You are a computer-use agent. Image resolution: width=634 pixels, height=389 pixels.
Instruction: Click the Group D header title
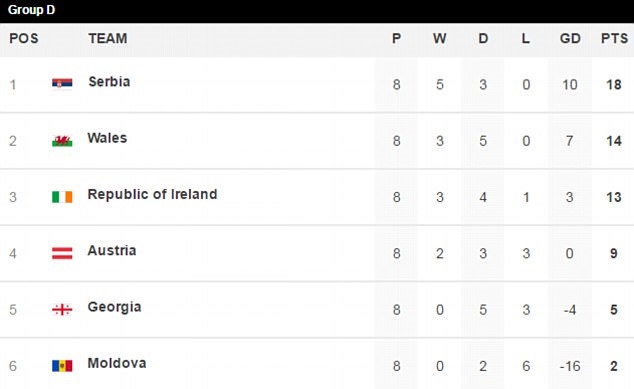pos(31,10)
